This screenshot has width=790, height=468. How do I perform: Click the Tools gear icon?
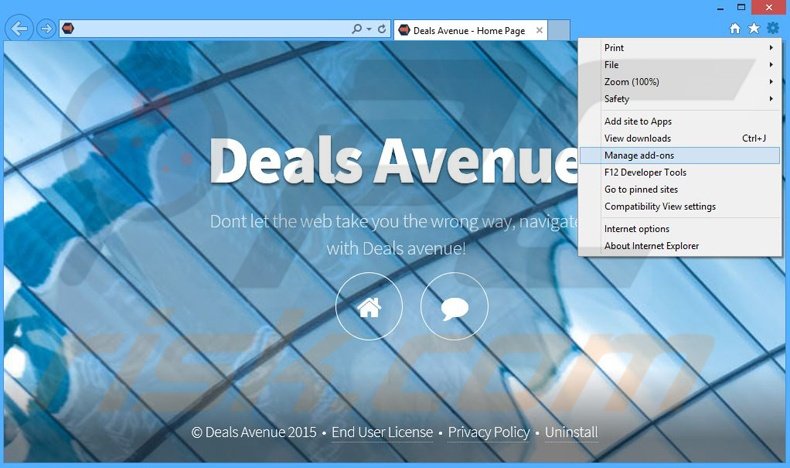[773, 28]
